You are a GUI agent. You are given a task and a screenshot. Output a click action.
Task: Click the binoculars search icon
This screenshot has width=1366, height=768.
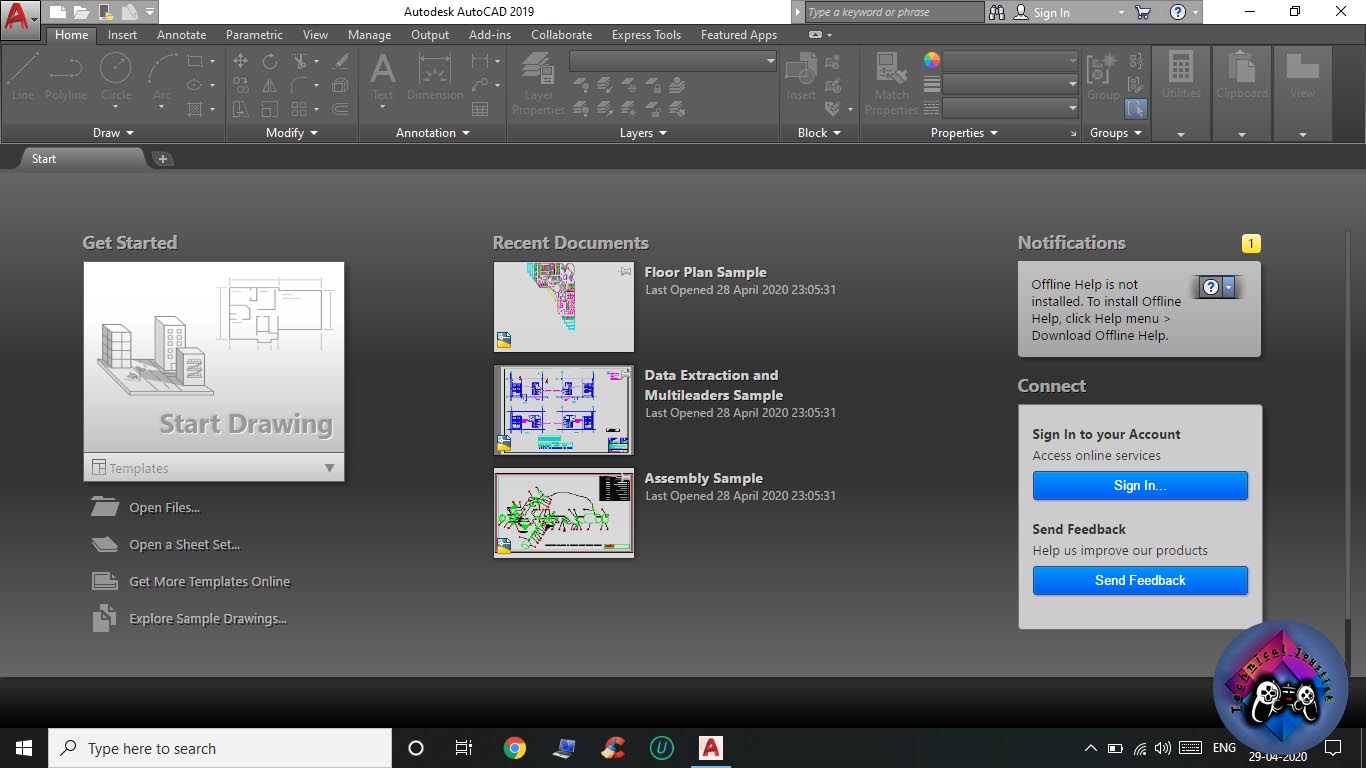(998, 12)
